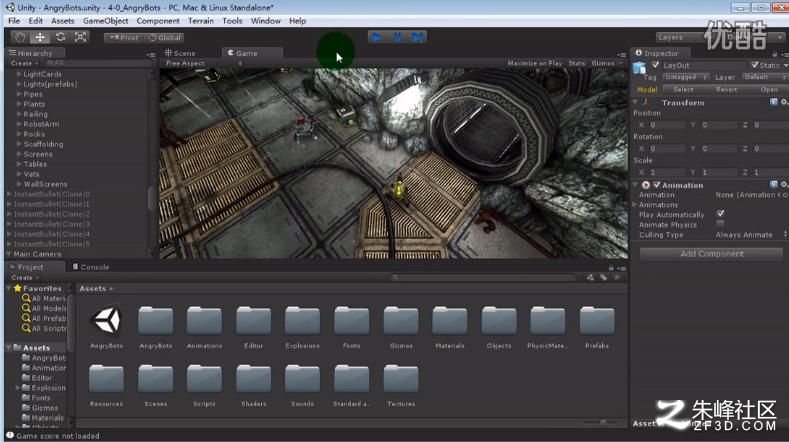Open the Free Aspect dropdown
This screenshot has height=442, width=789.
[x=204, y=63]
